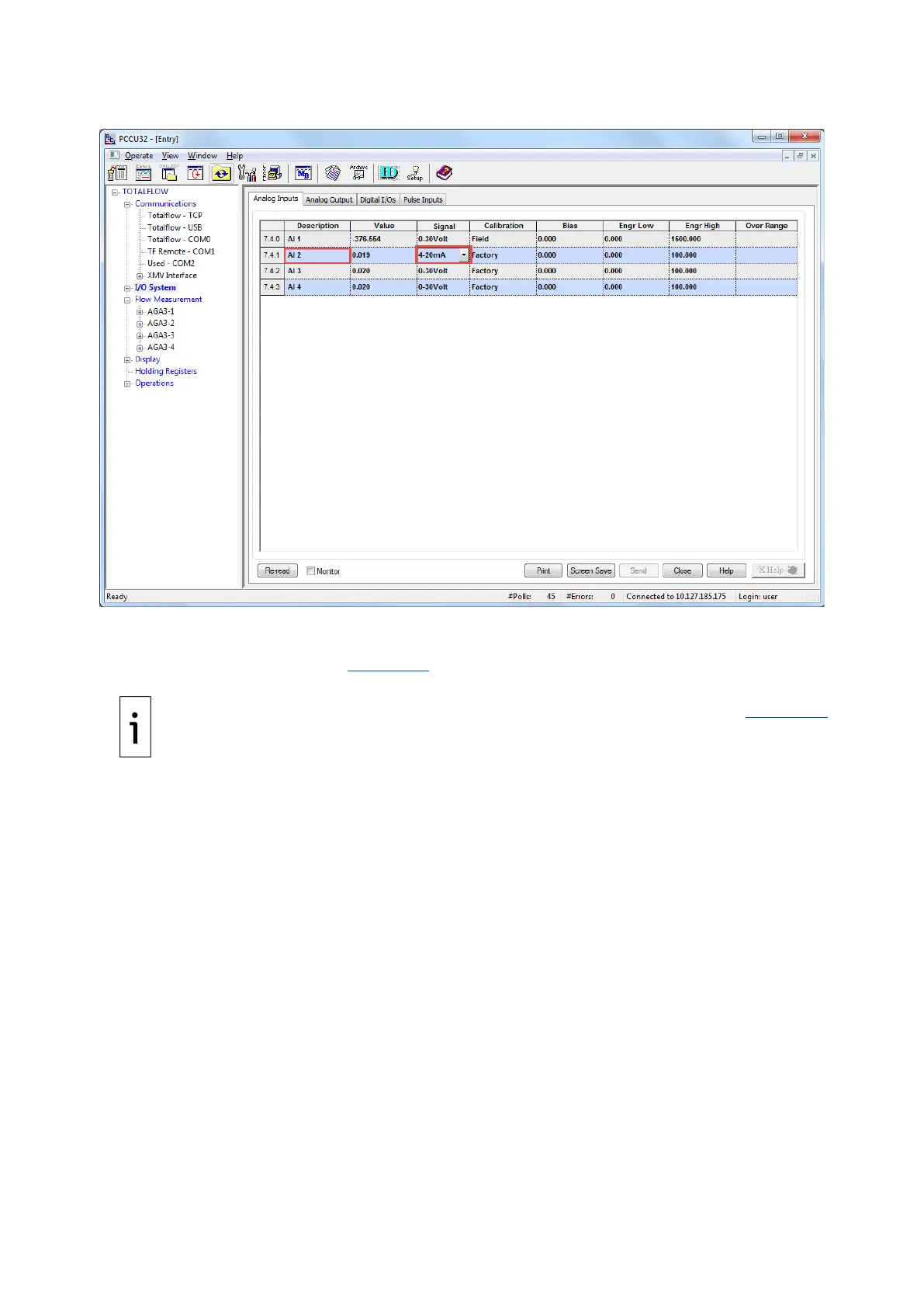
Task: Click the 'Login: user' status bar entry
Action: (x=758, y=597)
